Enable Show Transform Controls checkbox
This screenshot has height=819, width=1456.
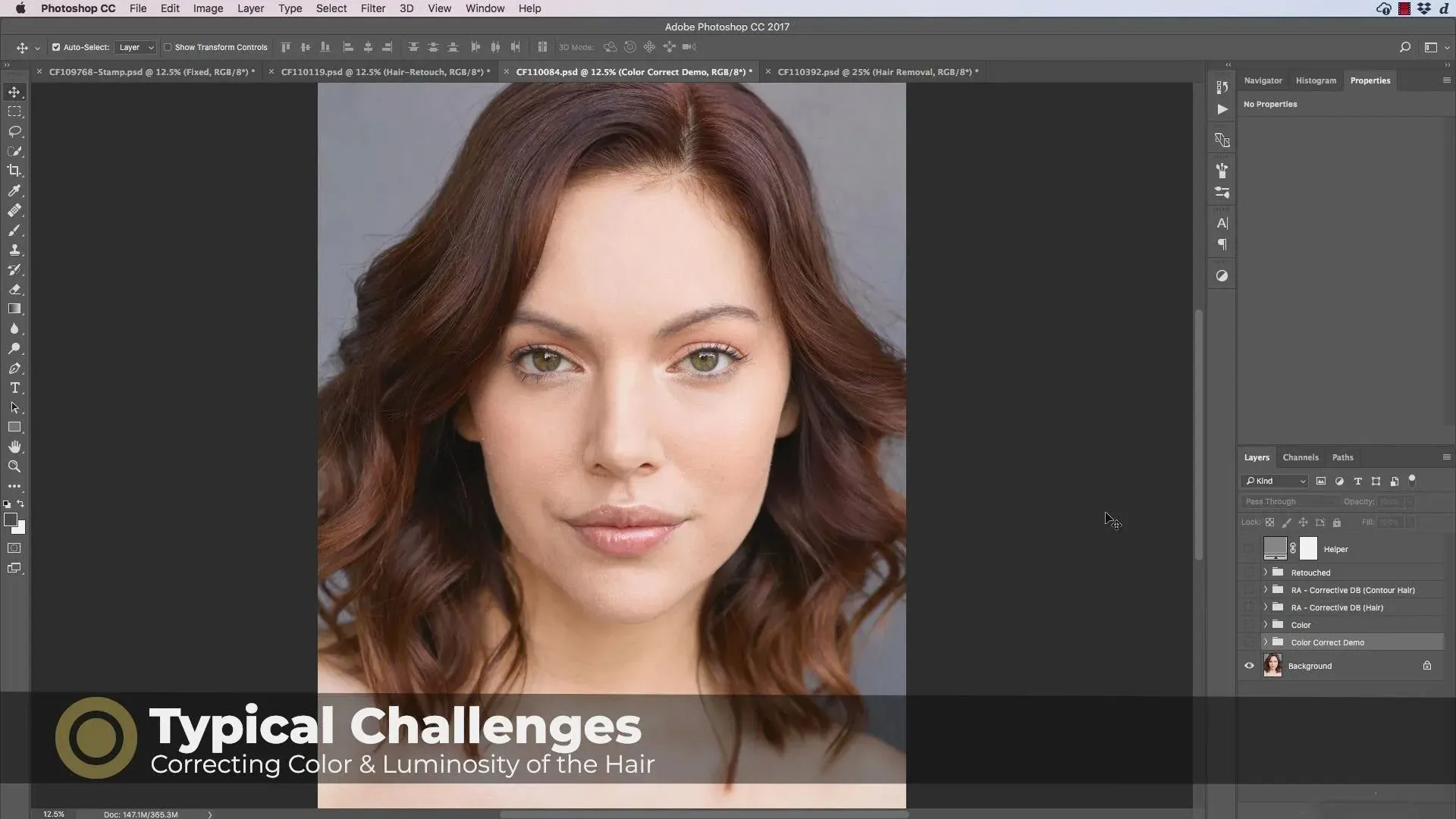coord(168,47)
